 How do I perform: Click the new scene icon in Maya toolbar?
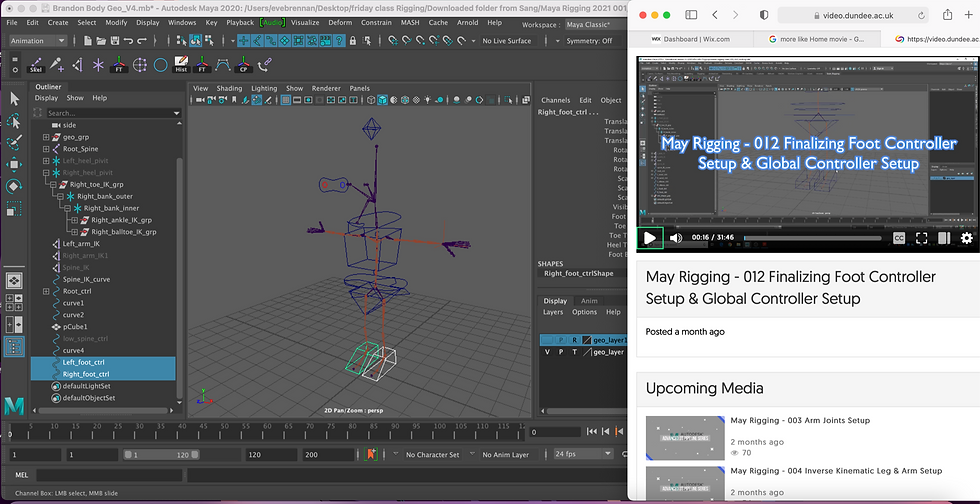(x=88, y=41)
